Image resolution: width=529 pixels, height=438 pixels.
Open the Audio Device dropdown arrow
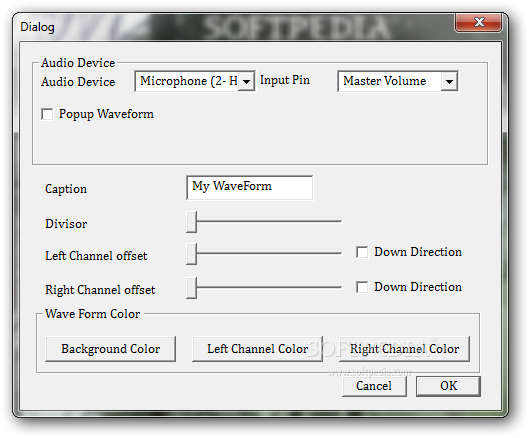point(246,81)
